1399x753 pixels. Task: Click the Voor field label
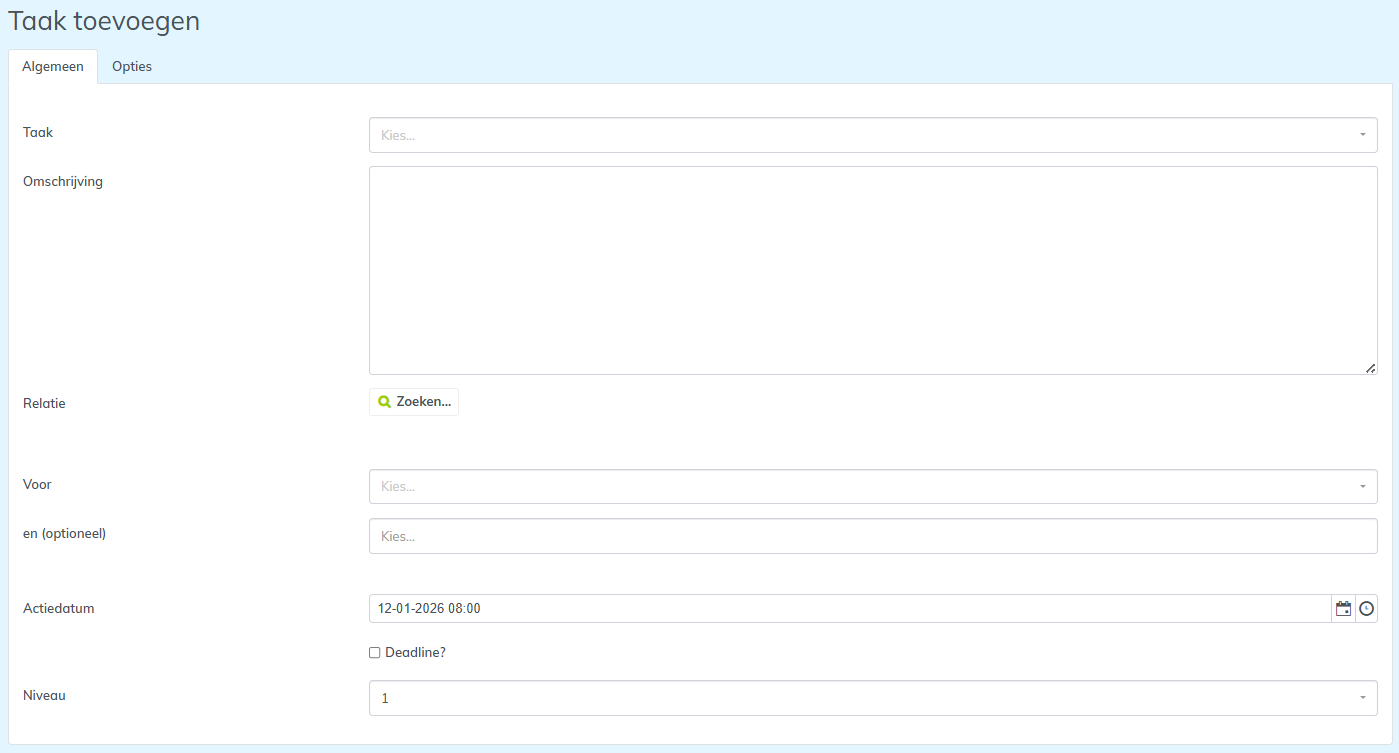point(37,484)
